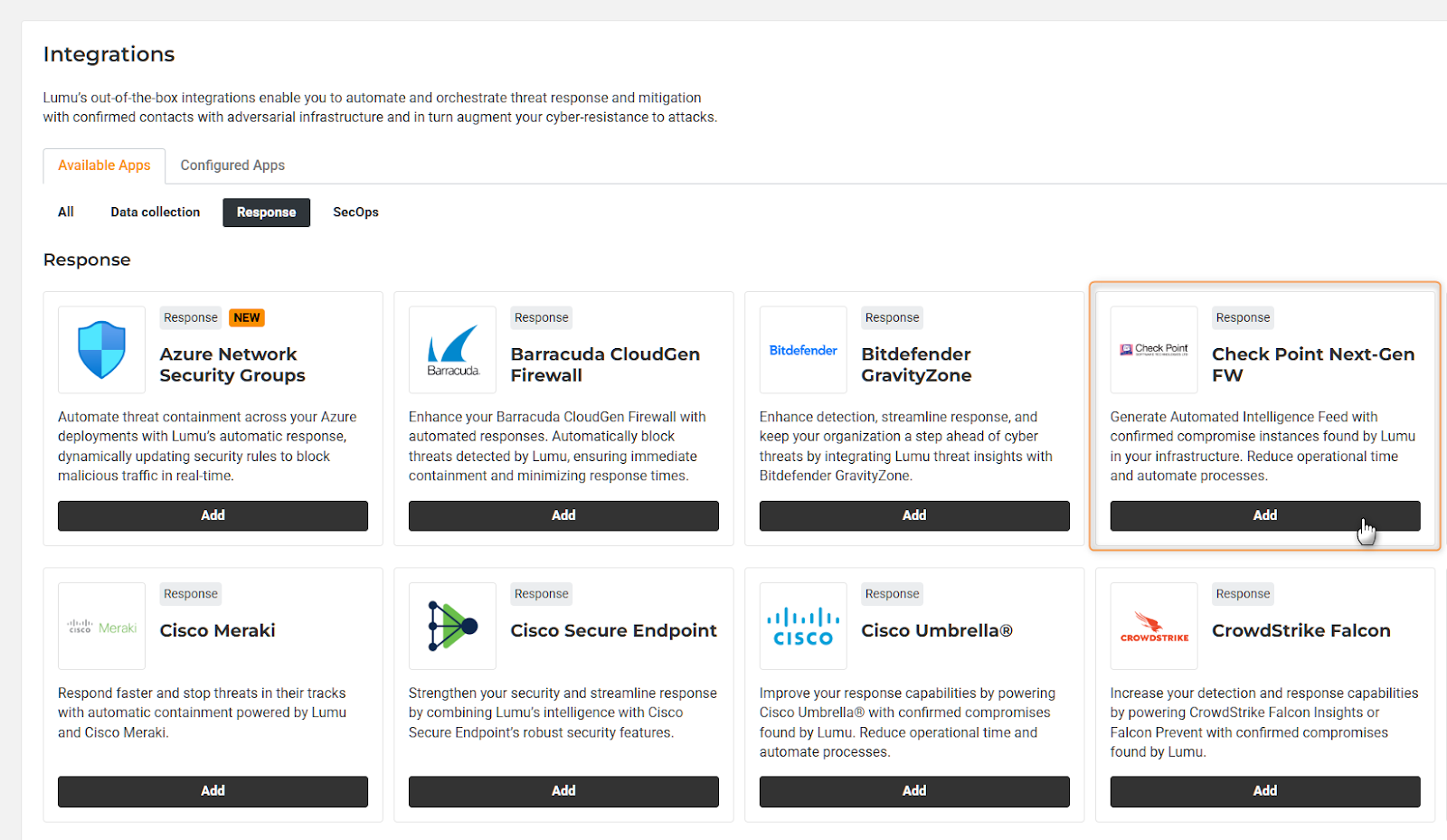Switch to the Configured Apps tab

pos(232,165)
